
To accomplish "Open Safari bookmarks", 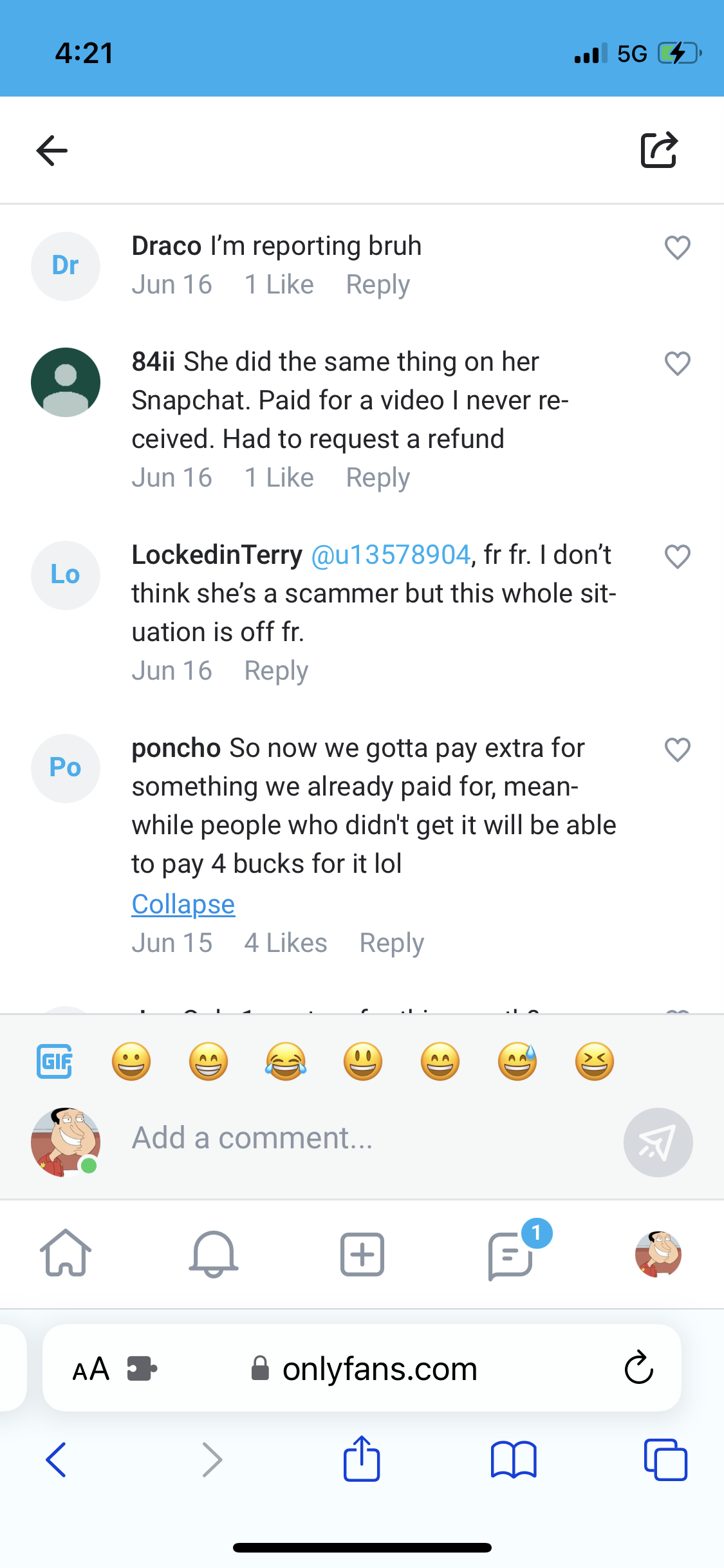I will 513,1459.
